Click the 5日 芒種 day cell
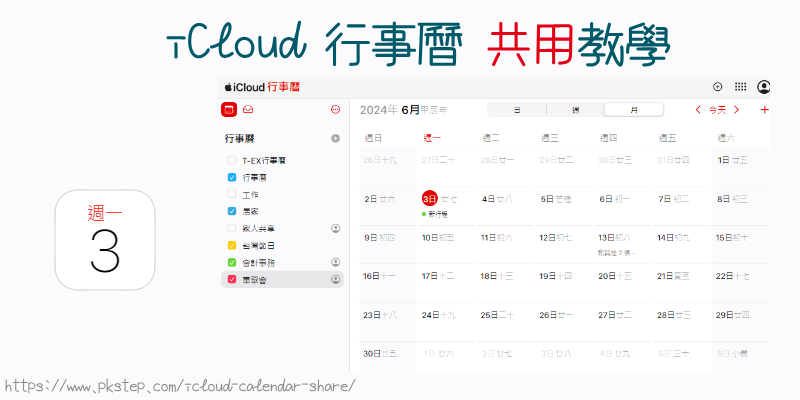This screenshot has height=400, width=800. pos(563,205)
